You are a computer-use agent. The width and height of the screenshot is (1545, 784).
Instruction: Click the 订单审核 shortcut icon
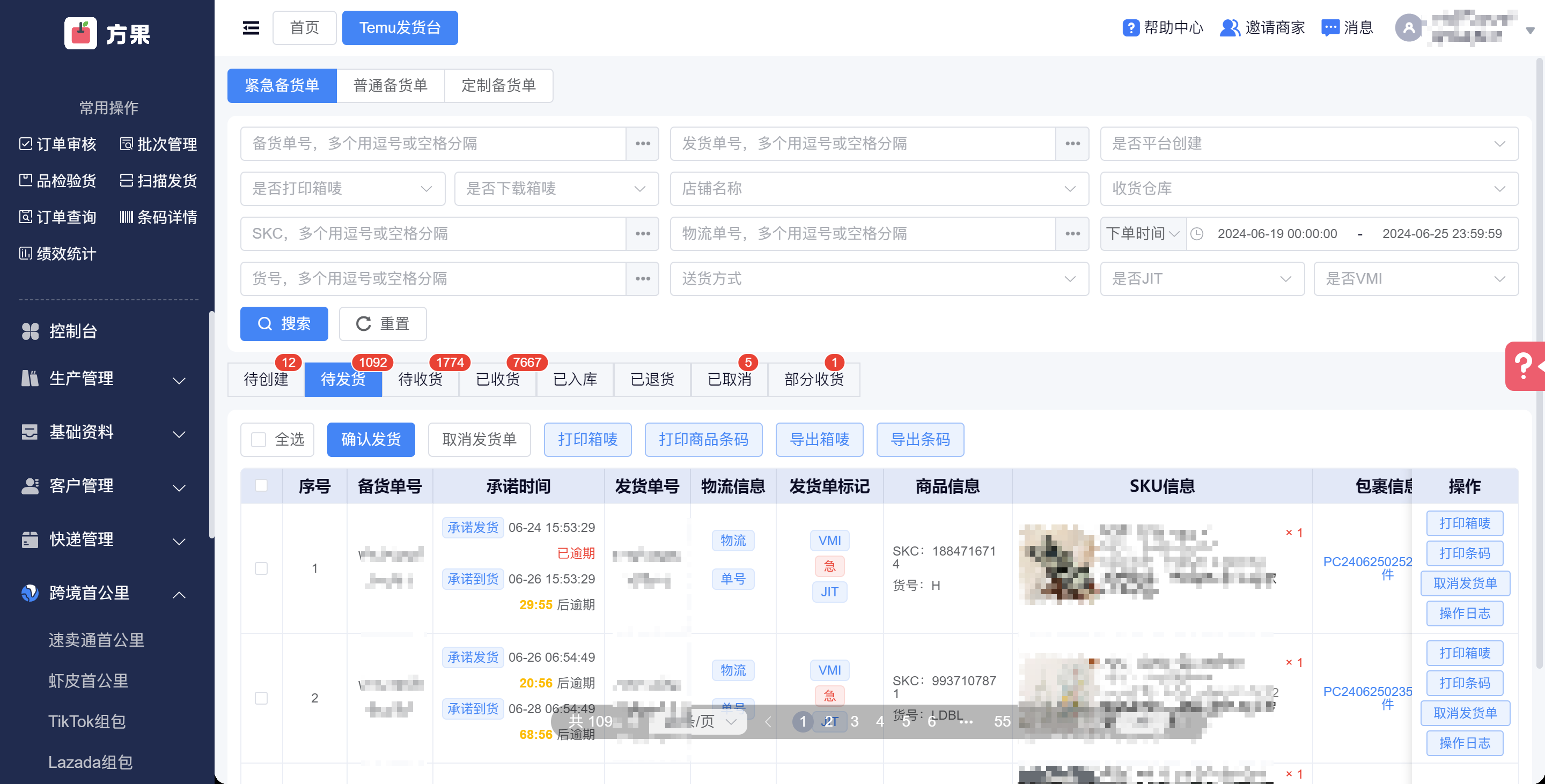(26, 144)
